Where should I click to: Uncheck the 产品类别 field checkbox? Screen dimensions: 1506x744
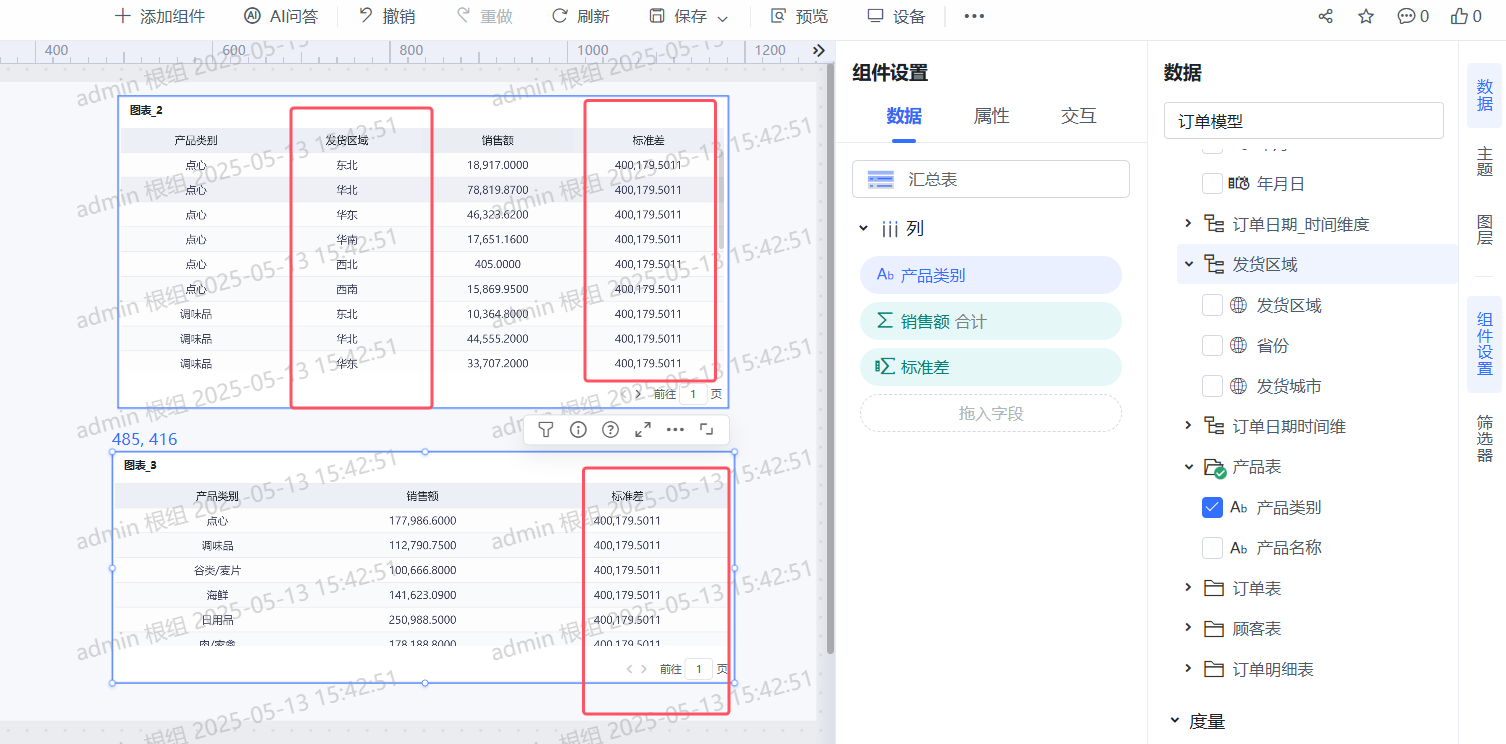[1212, 507]
